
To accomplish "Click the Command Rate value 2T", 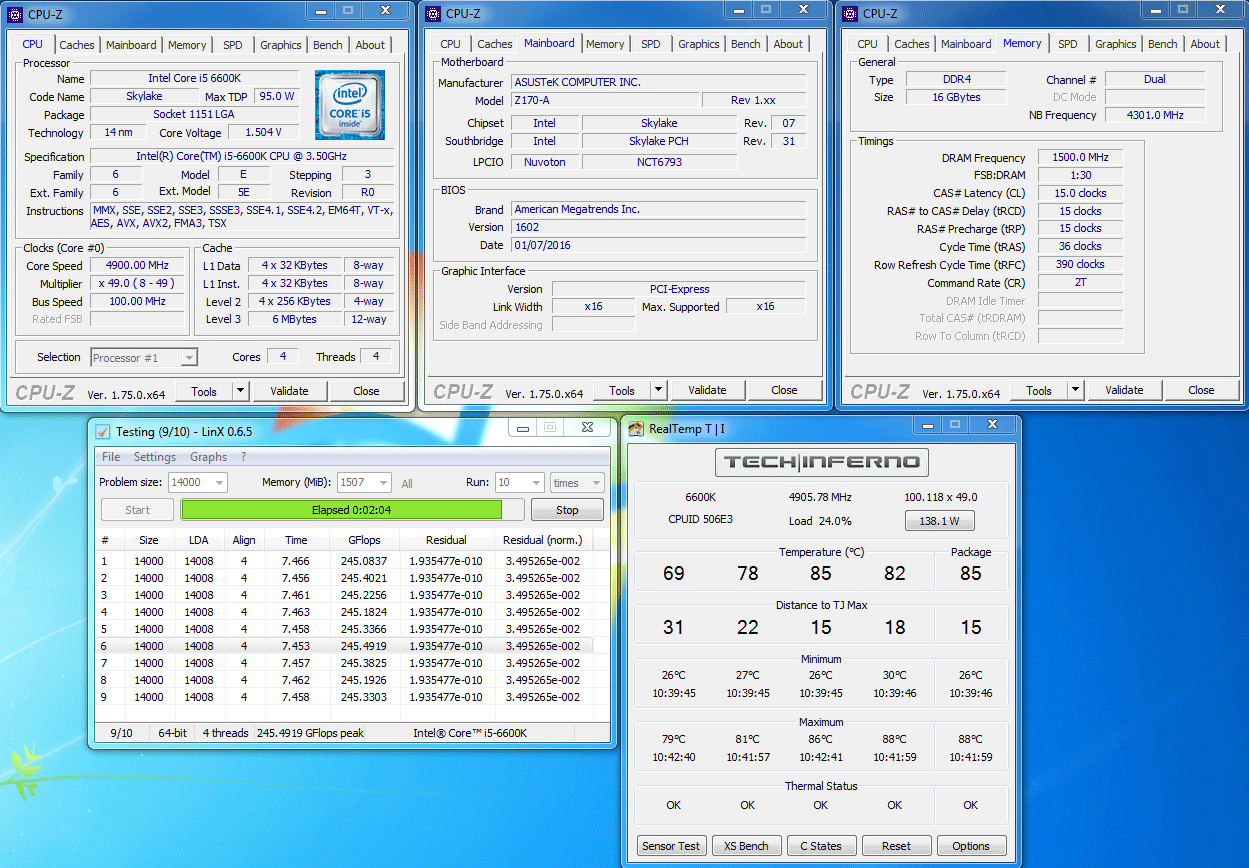I will pos(1080,283).
